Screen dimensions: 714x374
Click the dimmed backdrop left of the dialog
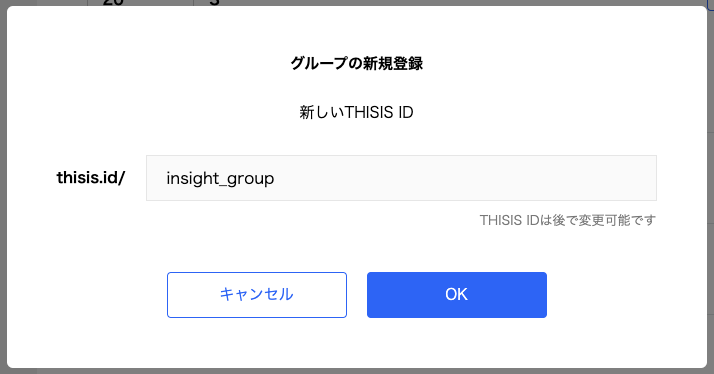pos(3,187)
